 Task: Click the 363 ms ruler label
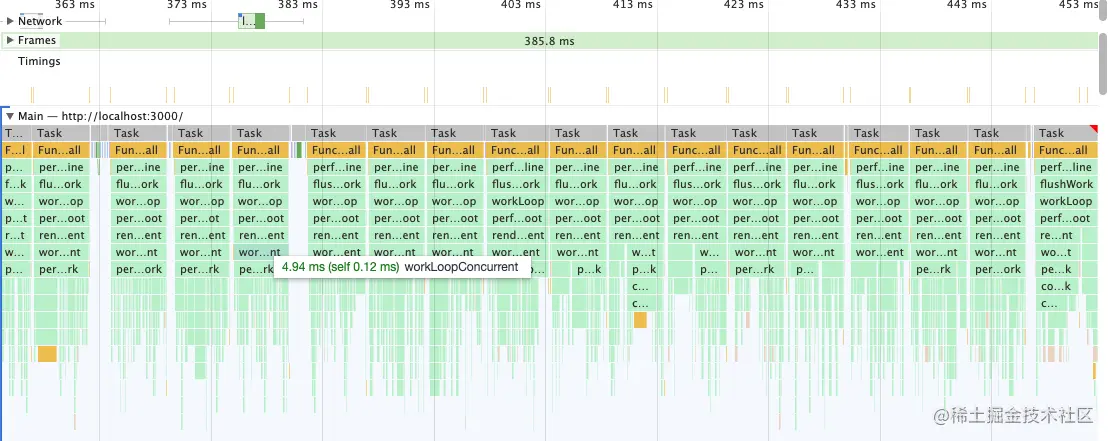click(74, 5)
